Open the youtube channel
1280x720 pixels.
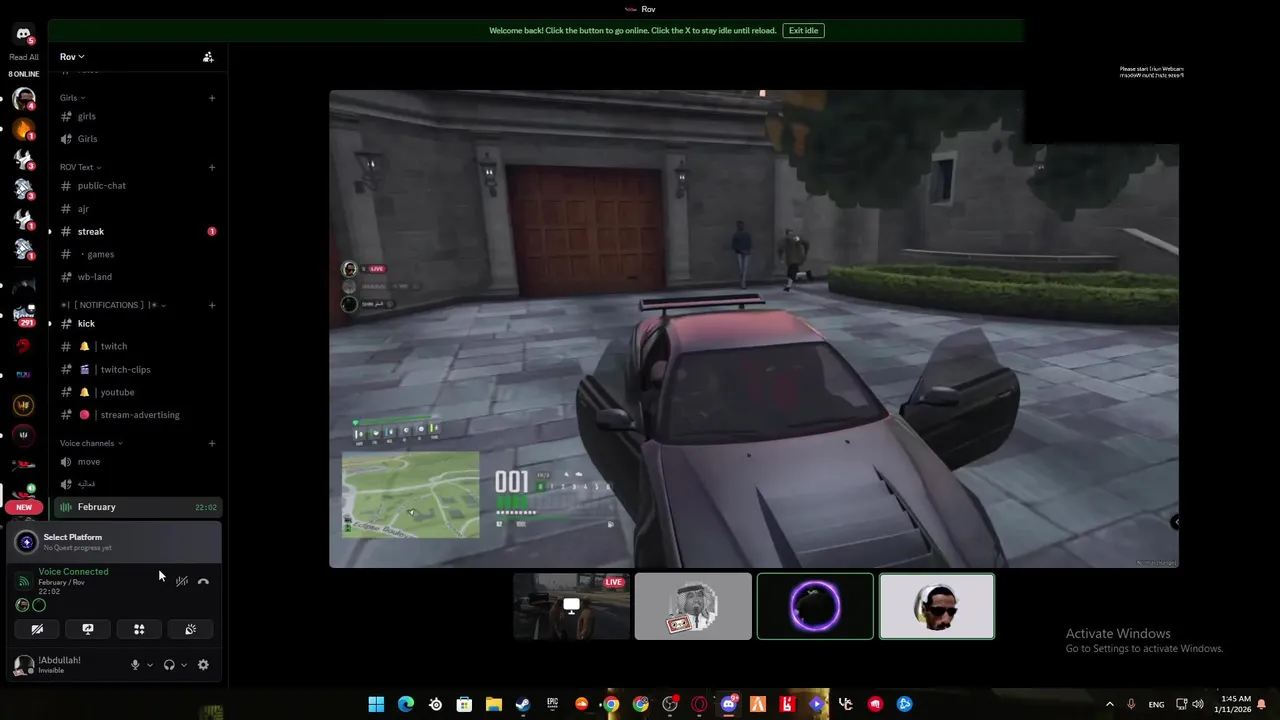pyautogui.click(x=138, y=392)
